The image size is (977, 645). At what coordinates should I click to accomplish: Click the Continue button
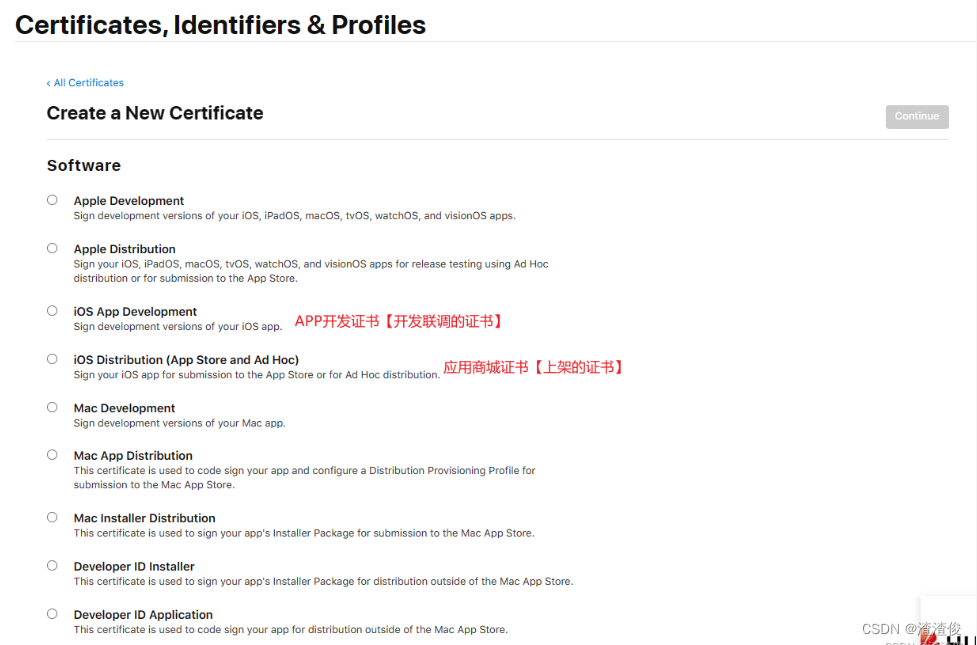pyautogui.click(x=917, y=117)
